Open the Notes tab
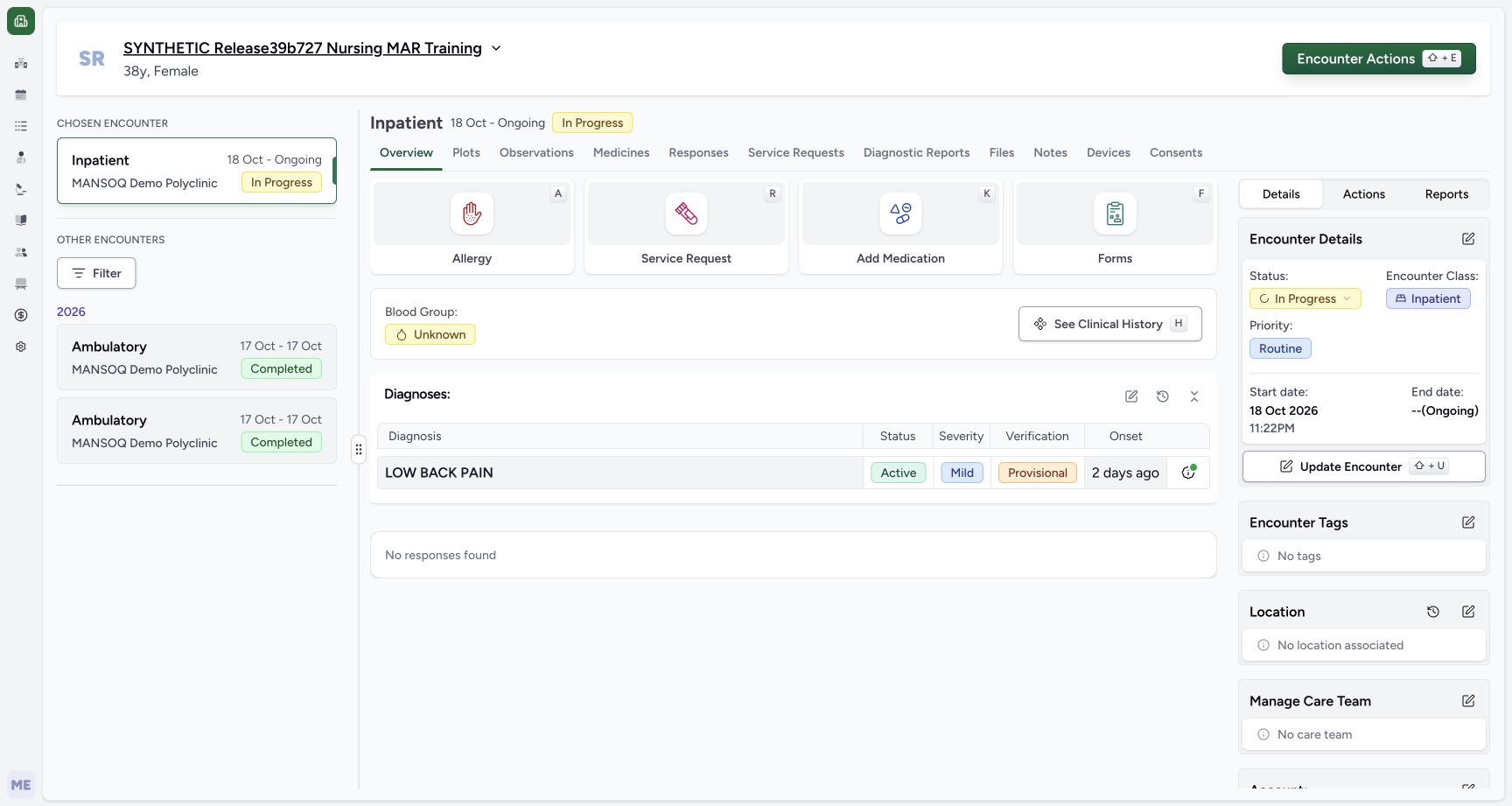The height and width of the screenshot is (806, 1512). click(x=1050, y=152)
